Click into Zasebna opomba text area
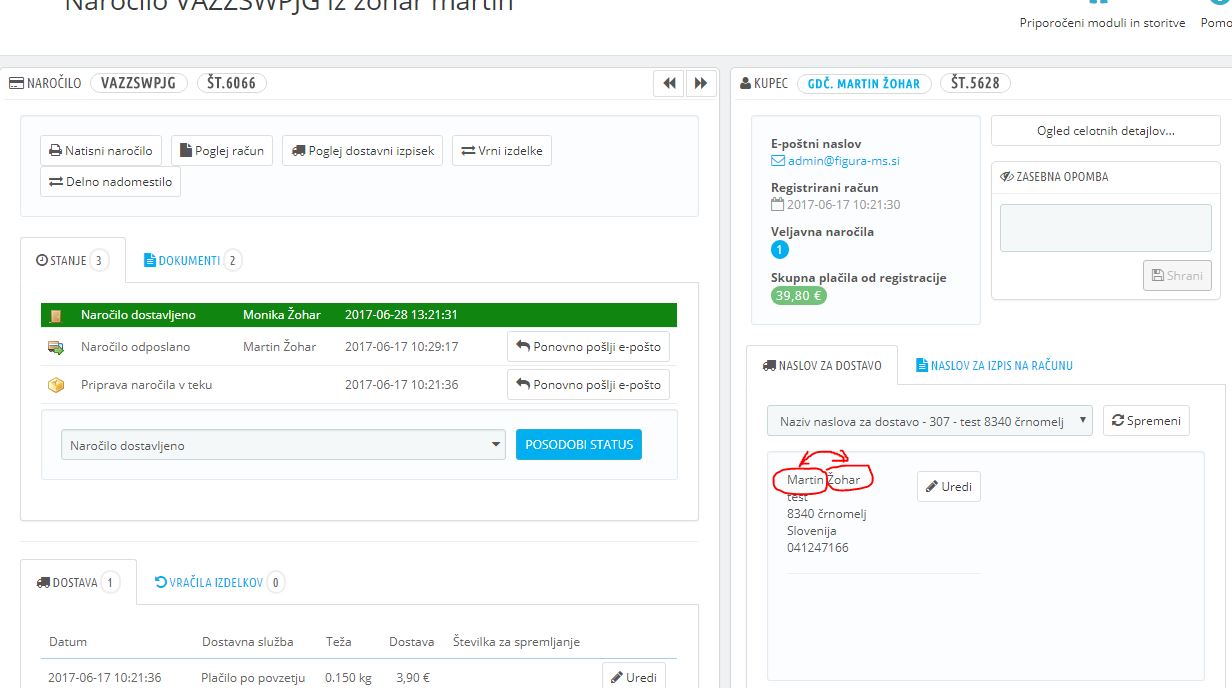The image size is (1232, 688). [1105, 228]
